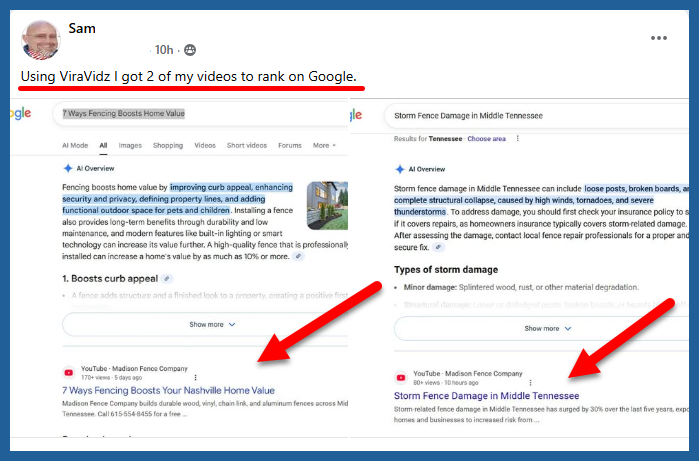
Task: Open three-dot menu beside Storm Fence result's view count
Action: (x=530, y=381)
